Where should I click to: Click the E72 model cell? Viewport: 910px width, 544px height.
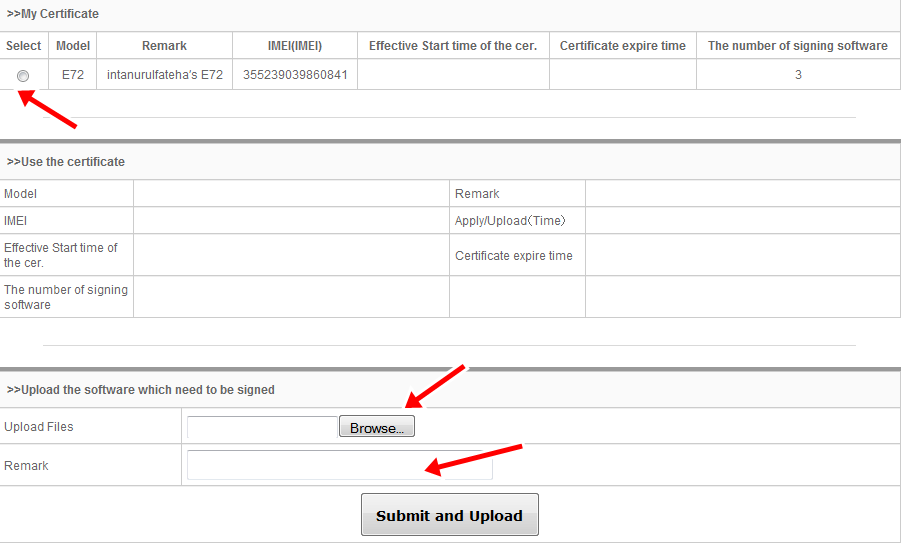click(73, 75)
